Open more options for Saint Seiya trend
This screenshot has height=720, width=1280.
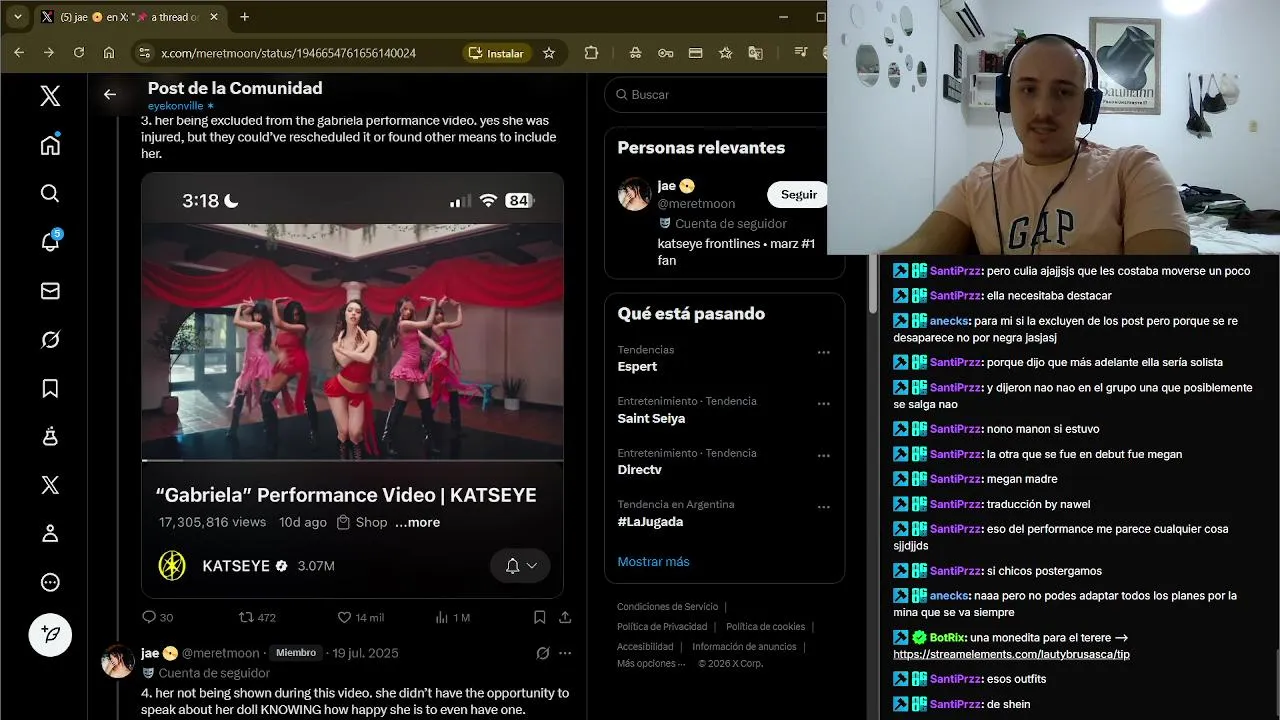coord(823,404)
